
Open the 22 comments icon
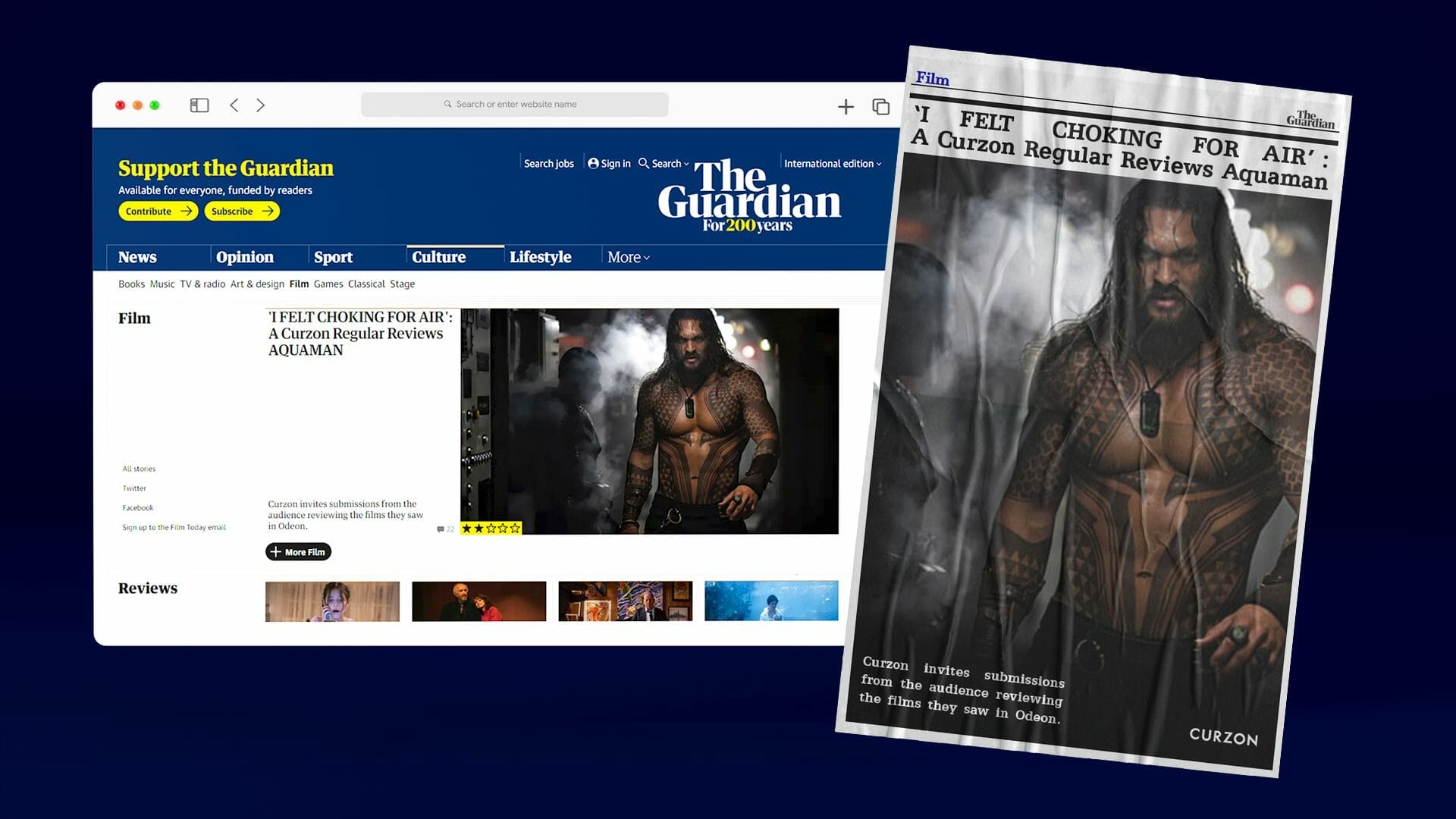point(445,529)
